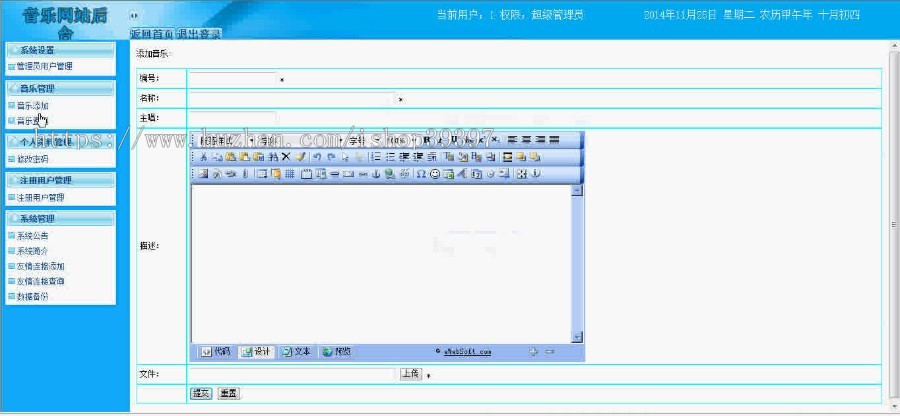Click the minus icon to shrink editor
Screen dimensions: 900x416
tap(549, 351)
